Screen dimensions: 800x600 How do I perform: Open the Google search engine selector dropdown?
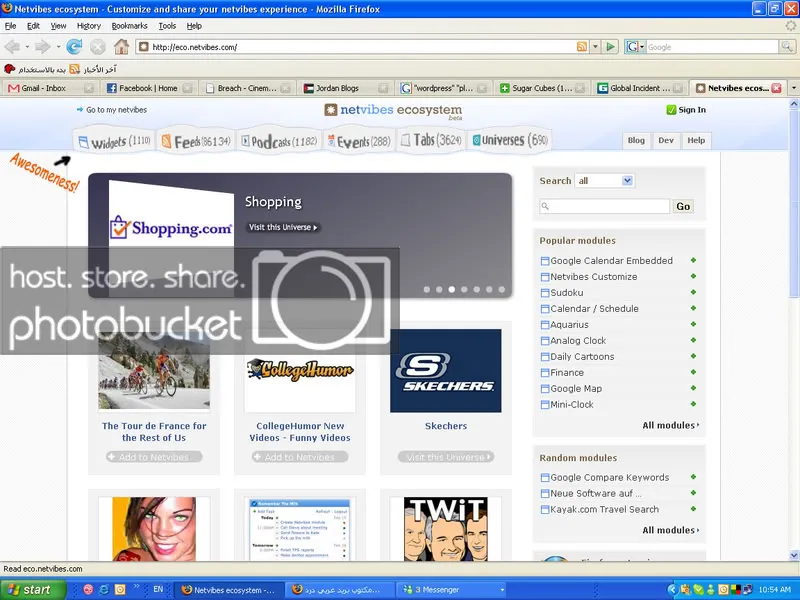[634, 47]
